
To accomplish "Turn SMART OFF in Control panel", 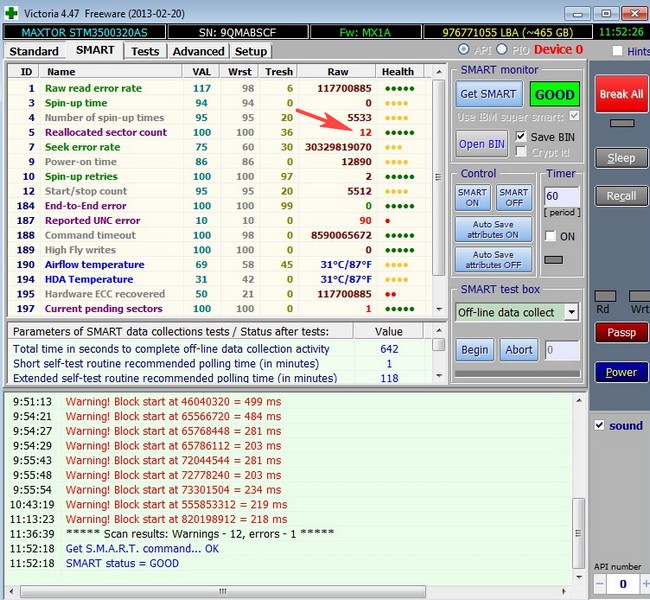I will 513,197.
